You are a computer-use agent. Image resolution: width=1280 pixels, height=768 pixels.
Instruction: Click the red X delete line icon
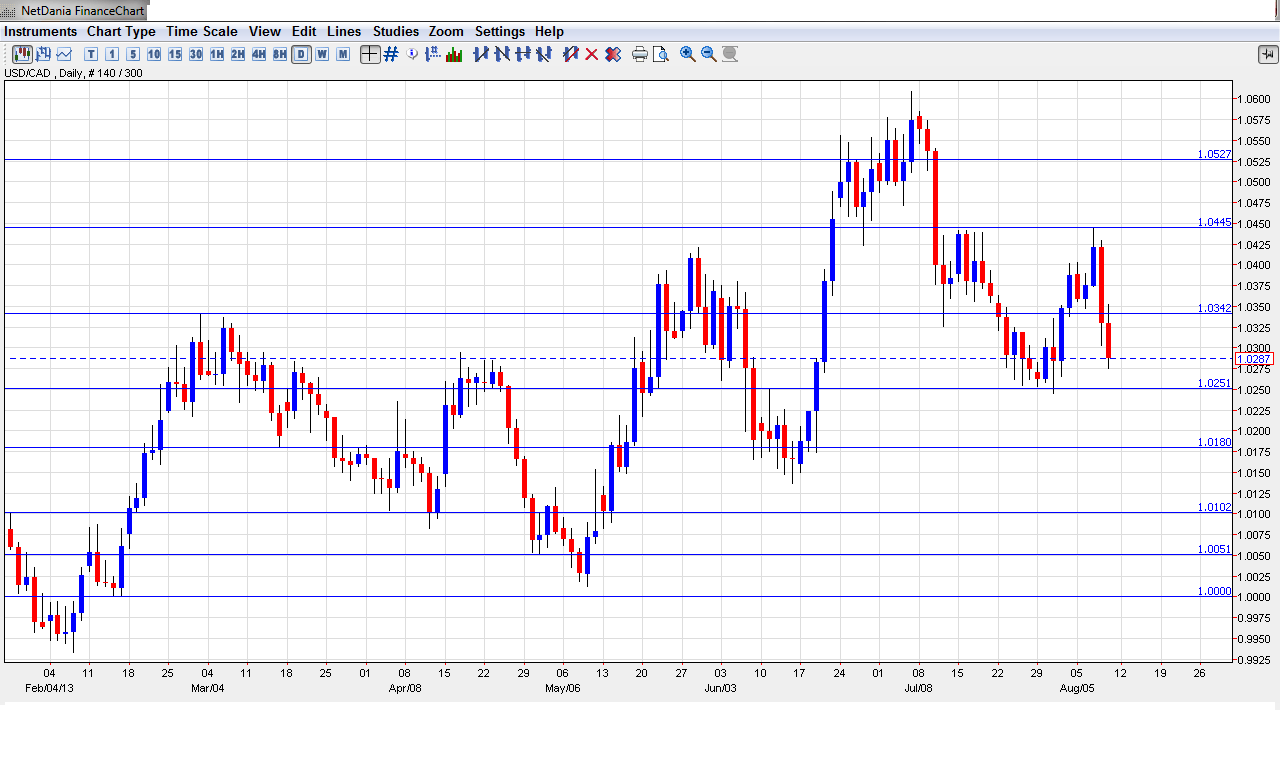tap(592, 54)
